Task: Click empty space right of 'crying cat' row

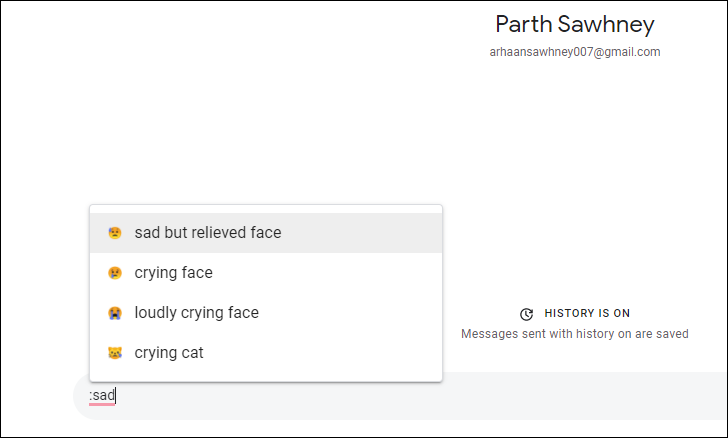Action: pyautogui.click(x=323, y=353)
